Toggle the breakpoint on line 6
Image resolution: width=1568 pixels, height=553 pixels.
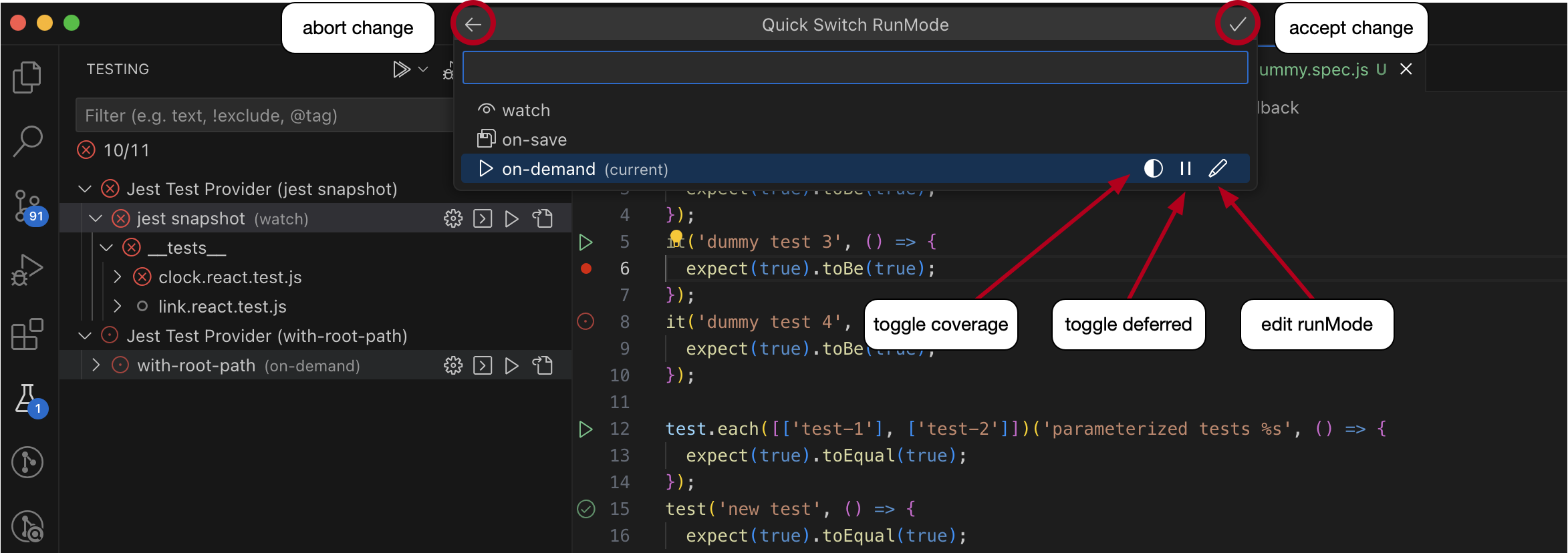pos(586,268)
